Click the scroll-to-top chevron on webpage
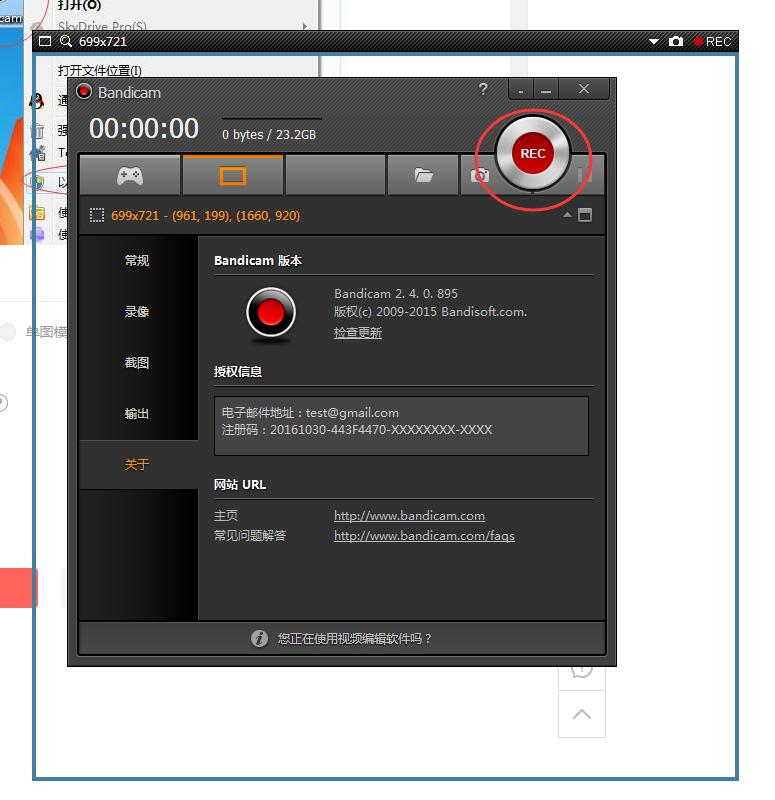This screenshot has height=800, width=775. tap(582, 714)
